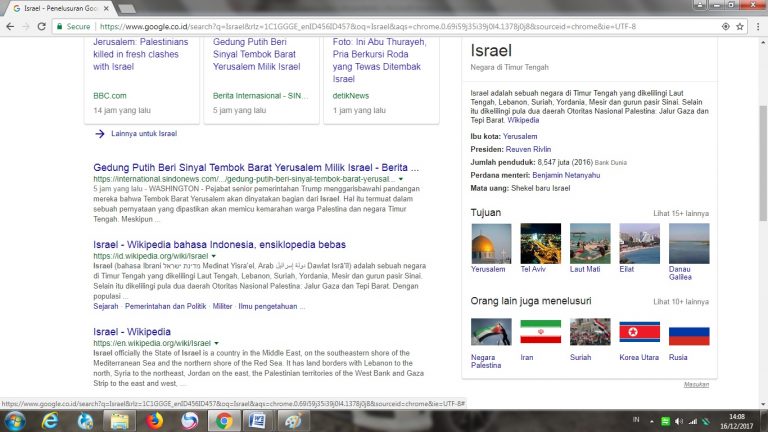The image size is (768, 432).
Task: Open Internet Explorer from the taskbar
Action: point(49,420)
